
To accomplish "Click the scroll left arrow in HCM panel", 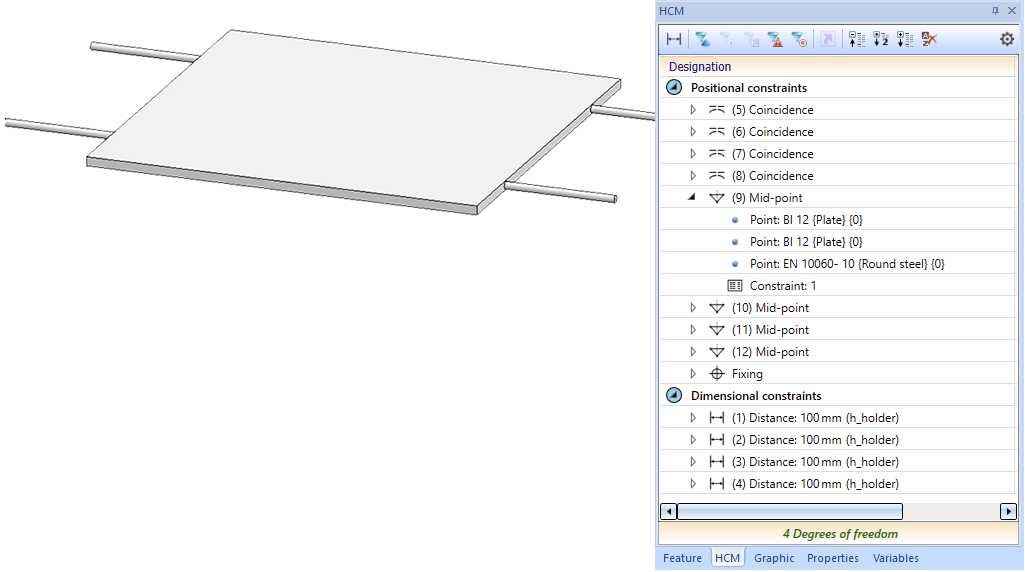I will (x=668, y=511).
